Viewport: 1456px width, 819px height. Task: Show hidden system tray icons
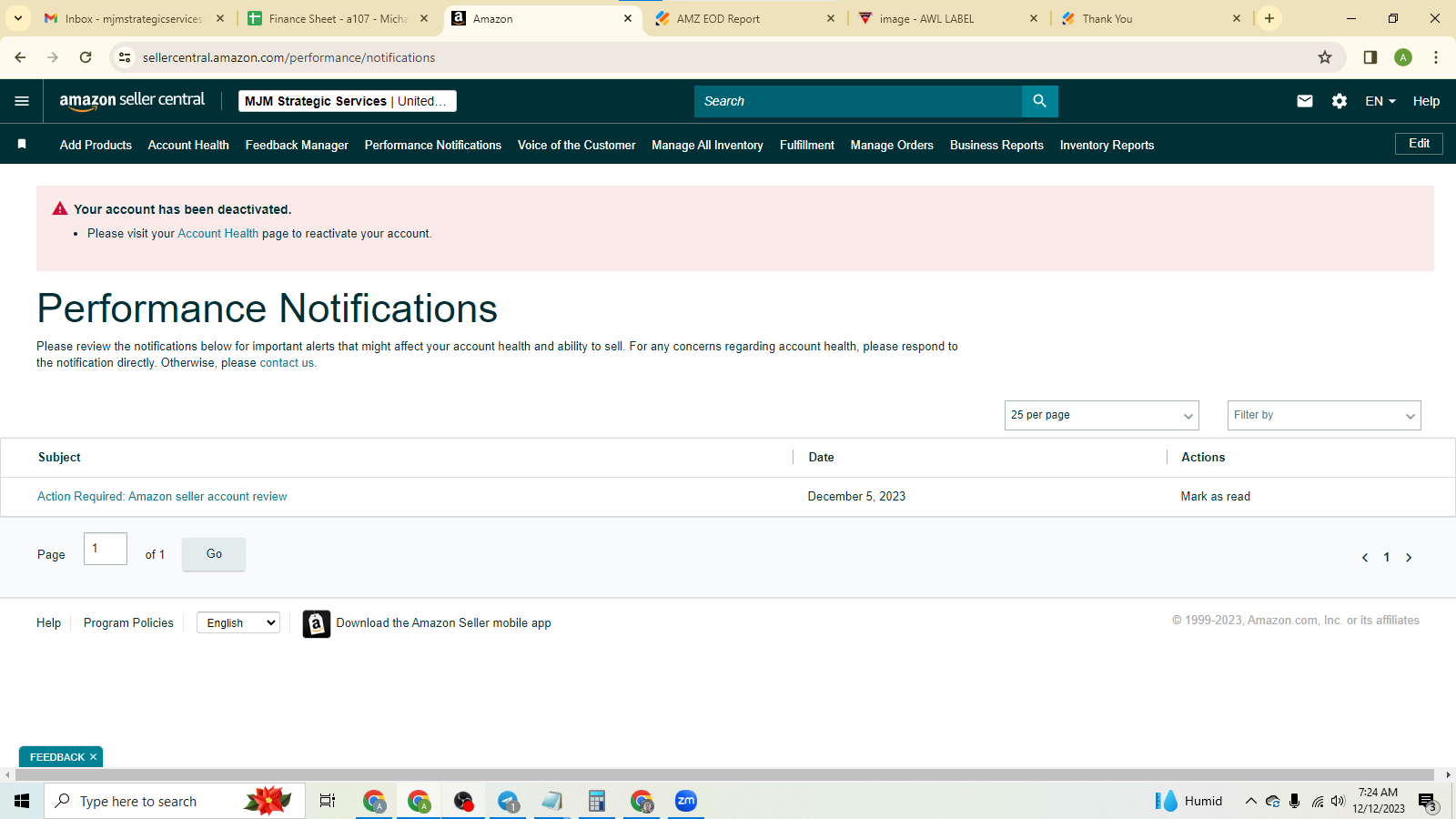[1250, 801]
